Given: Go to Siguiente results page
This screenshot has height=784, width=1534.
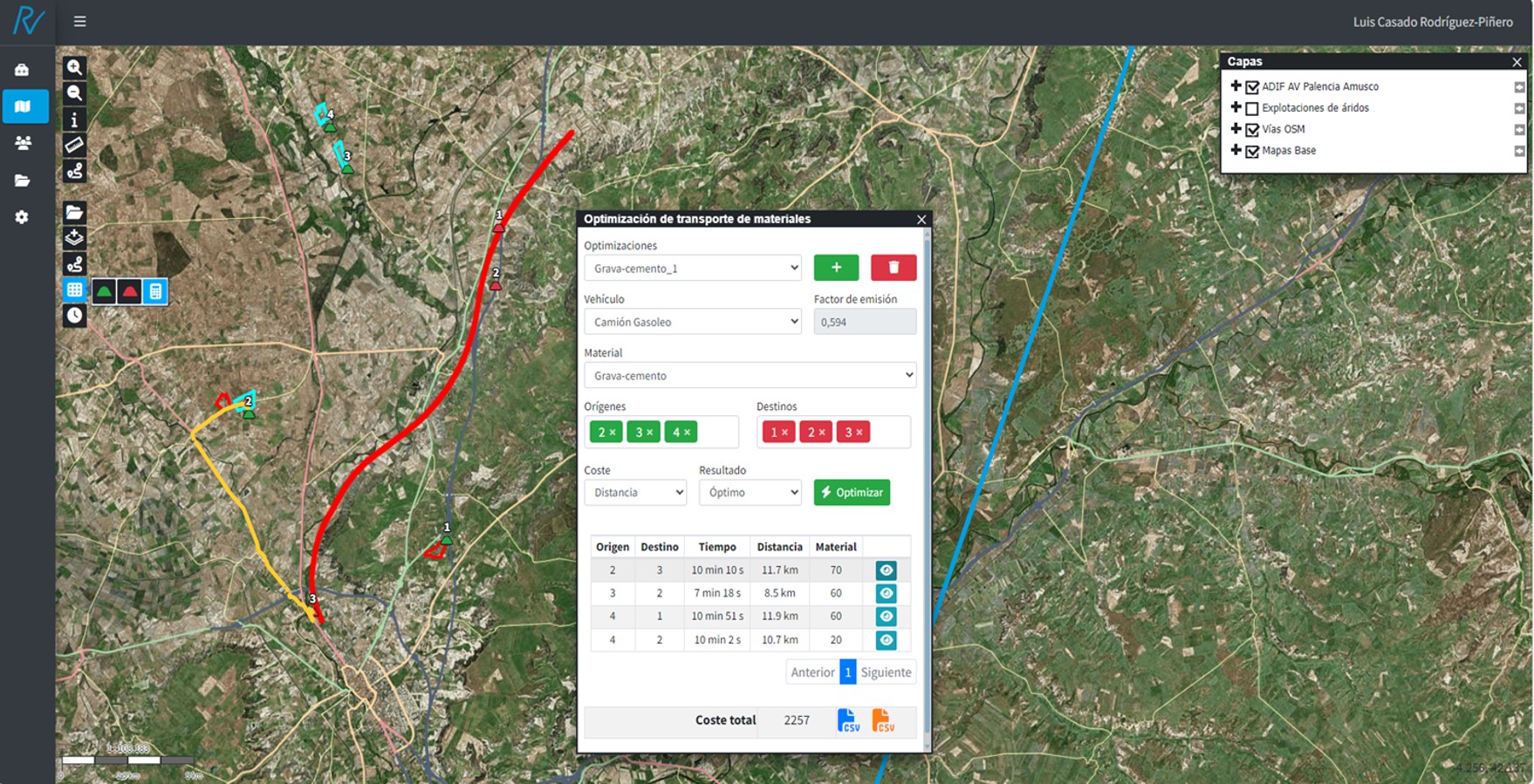Looking at the screenshot, I should click(x=886, y=672).
